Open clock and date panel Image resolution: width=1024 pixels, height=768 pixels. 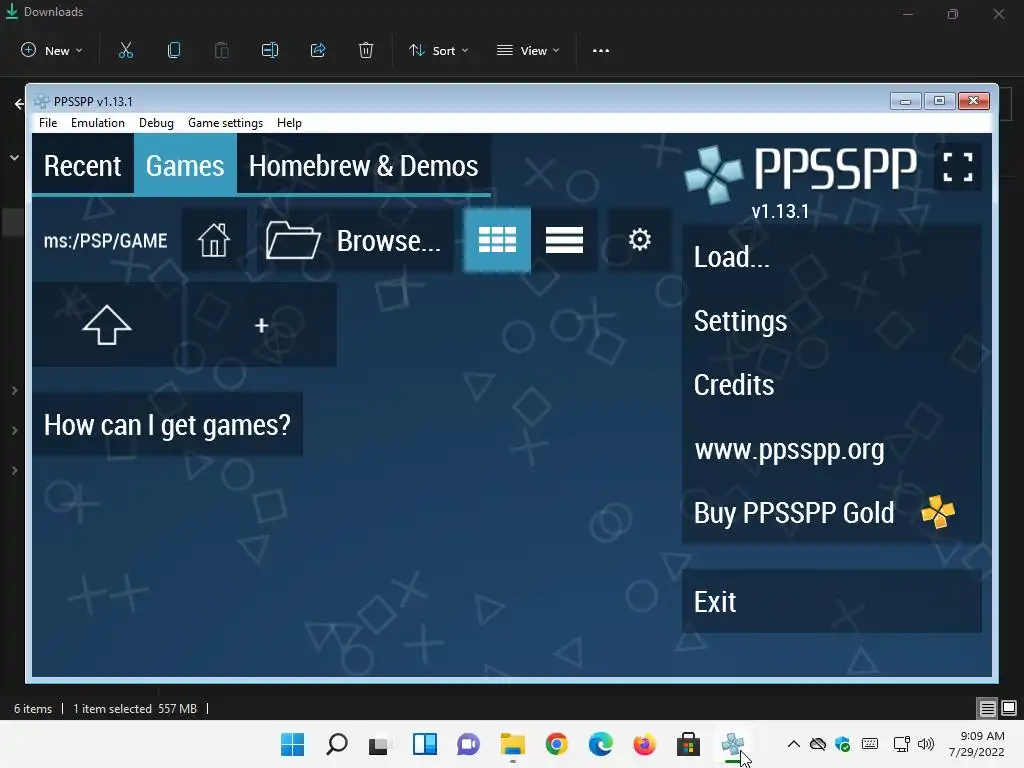coord(977,744)
